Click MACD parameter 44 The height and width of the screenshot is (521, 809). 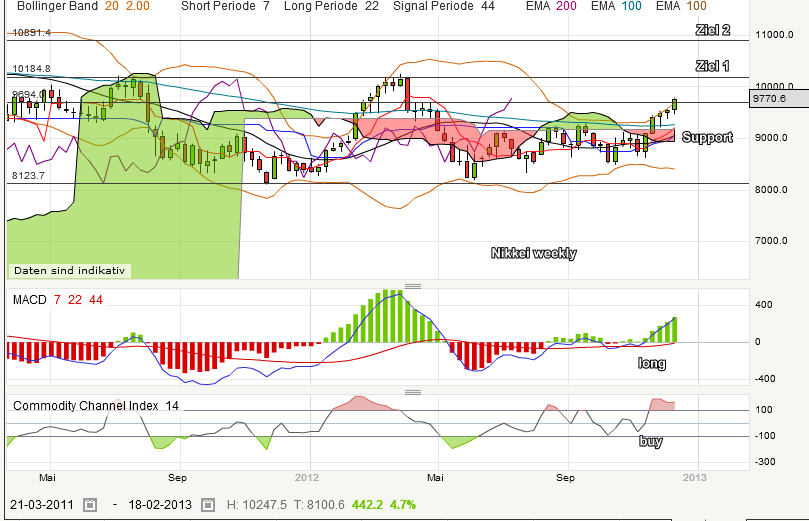96,300
